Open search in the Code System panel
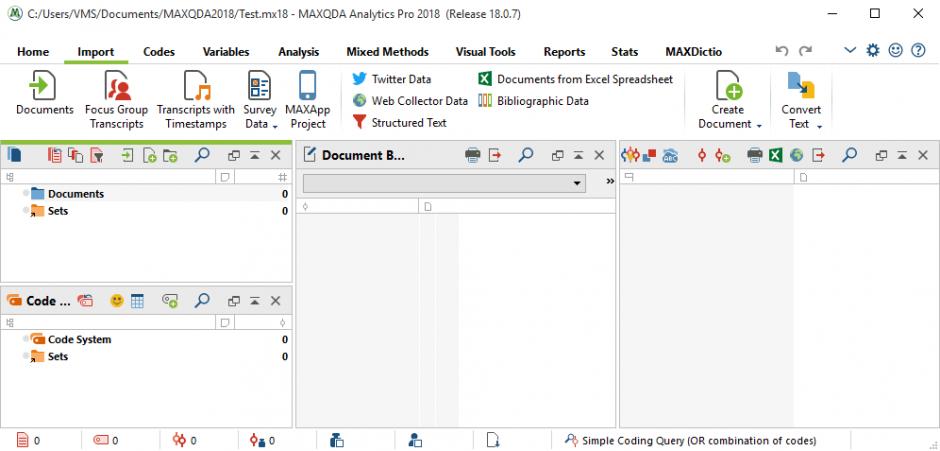The image size is (940, 451). [202, 300]
